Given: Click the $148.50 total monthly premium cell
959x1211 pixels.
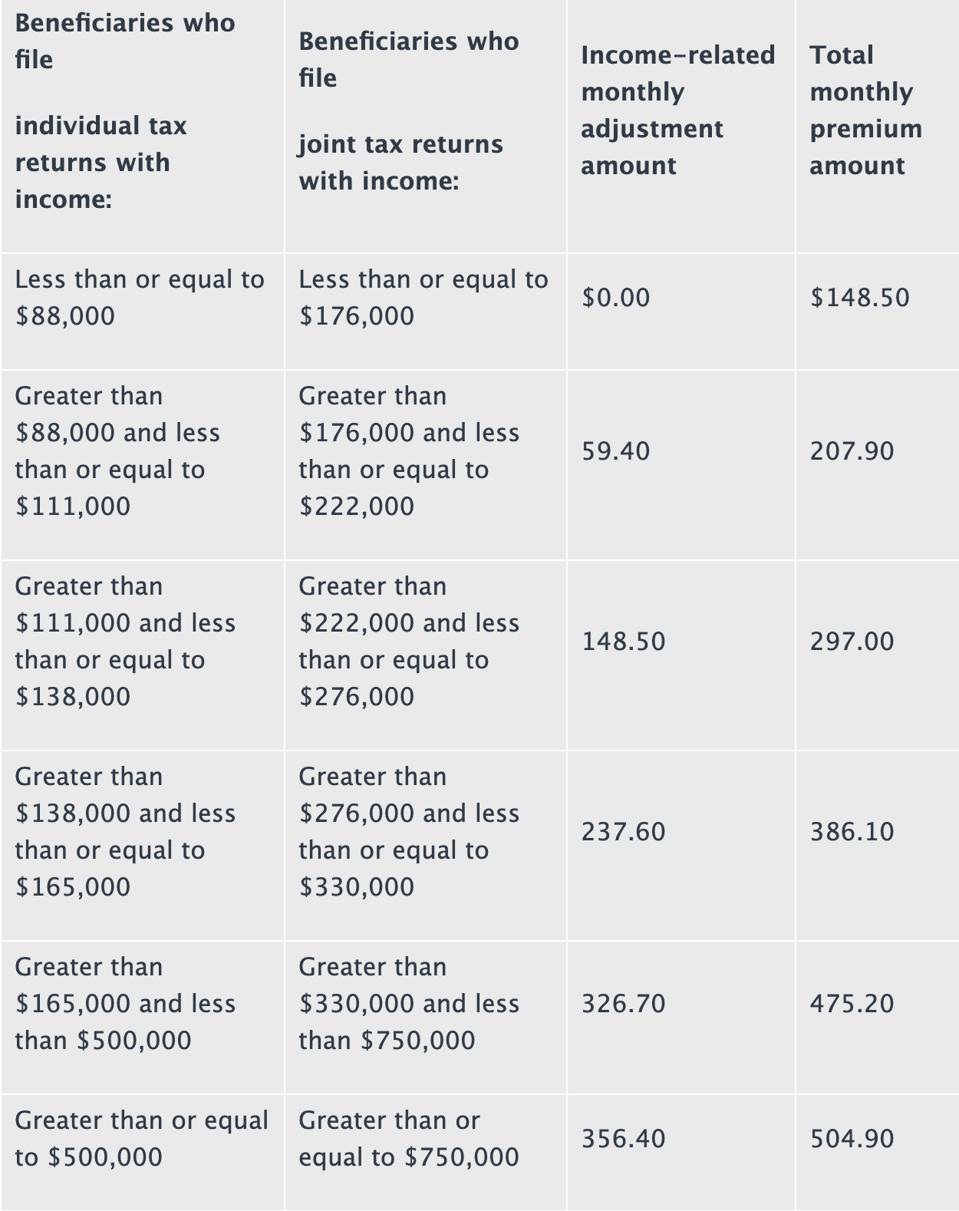Looking at the screenshot, I should click(860, 298).
